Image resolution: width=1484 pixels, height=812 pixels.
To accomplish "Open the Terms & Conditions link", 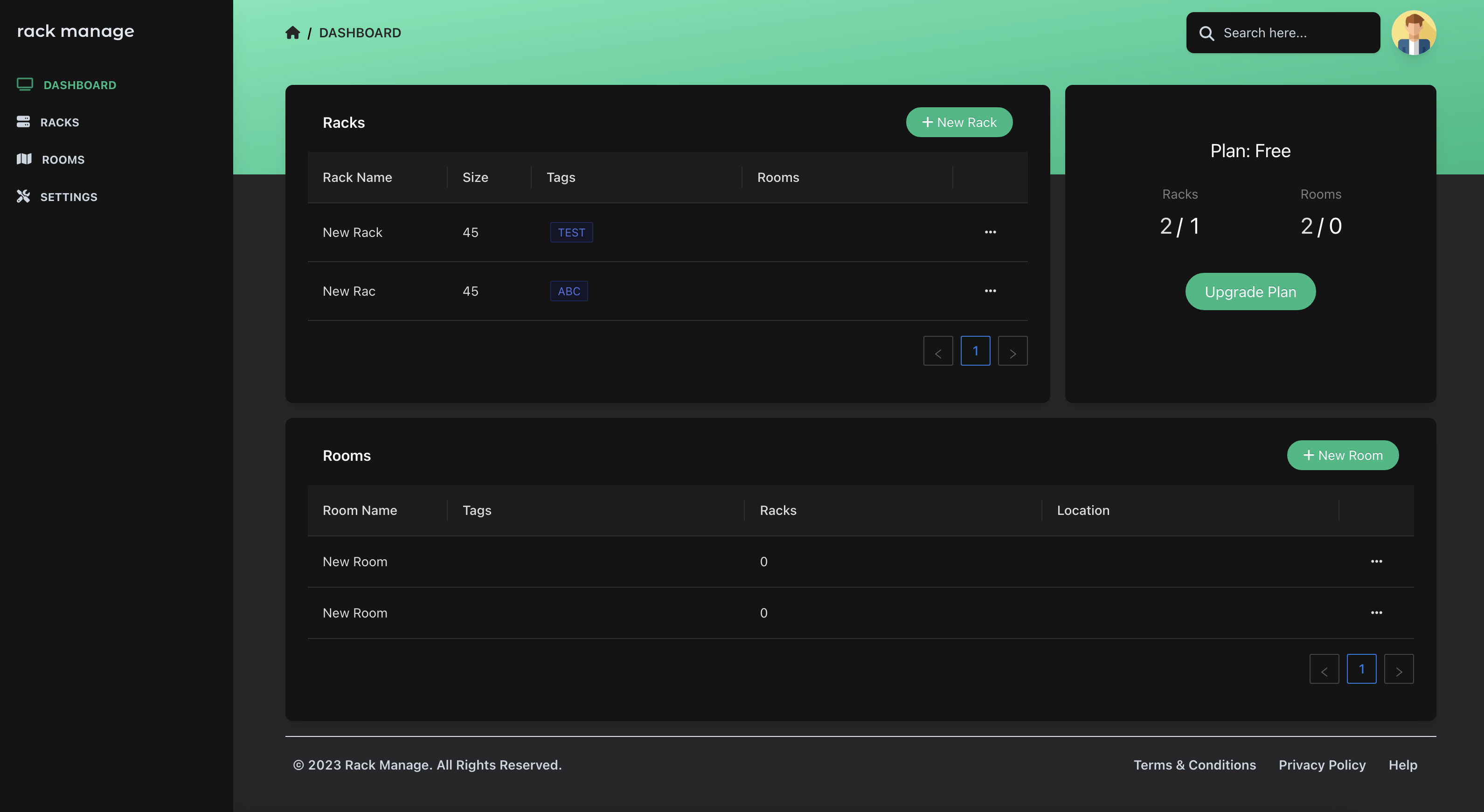I will (1194, 765).
